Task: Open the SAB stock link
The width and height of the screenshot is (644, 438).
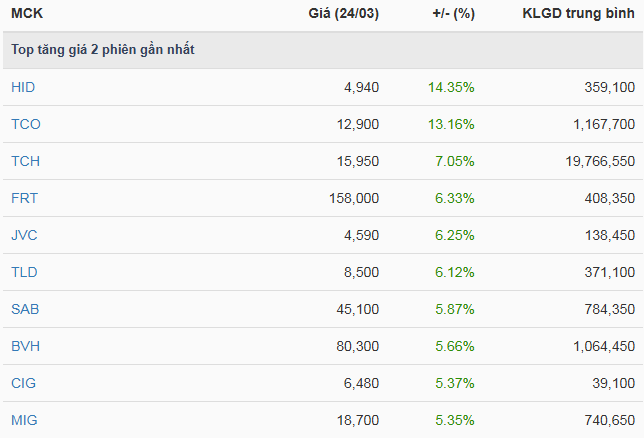Action: pos(25,309)
